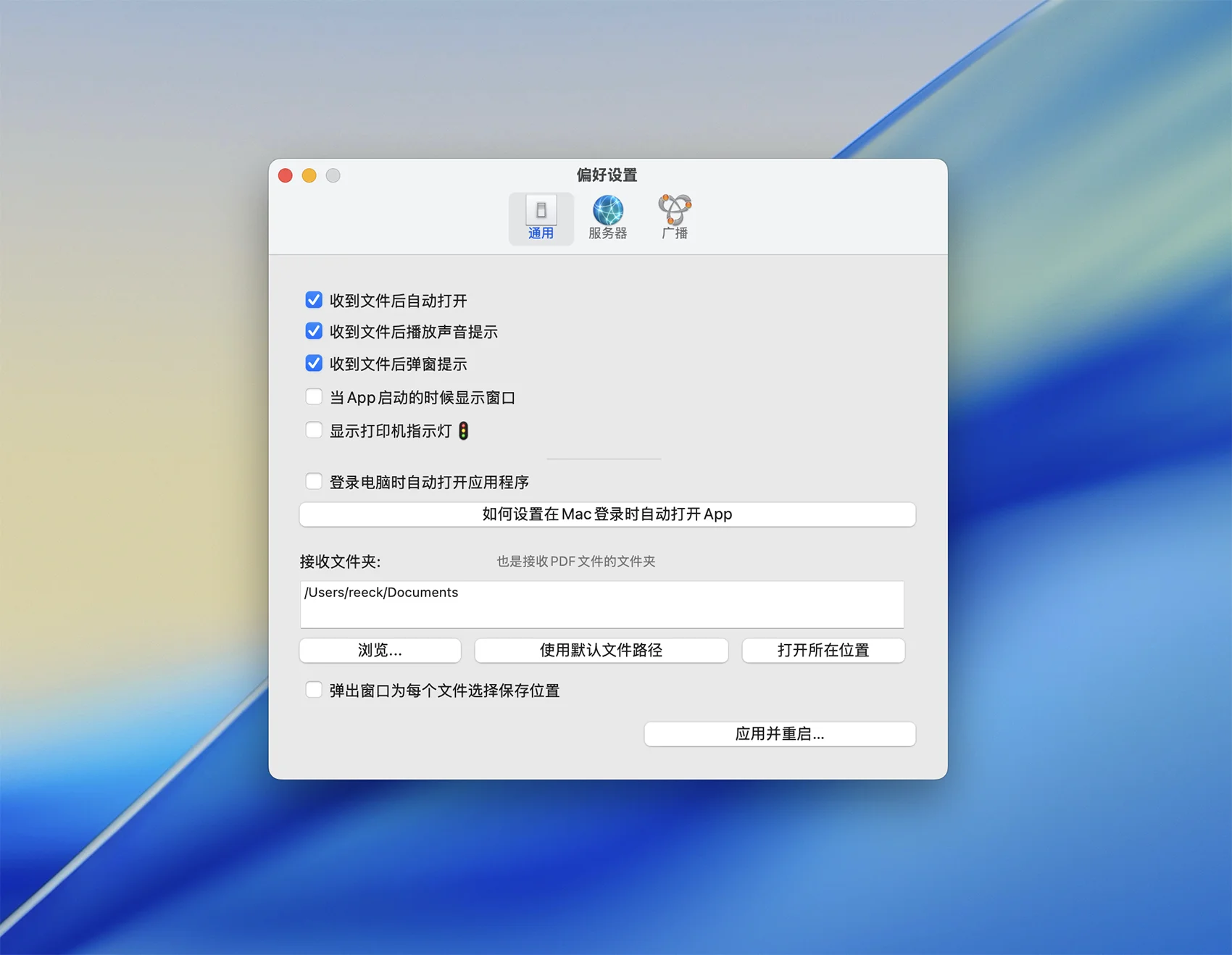Screen dimensions: 1232x955
Task: Enable 当App启动的时候显示窗口 checkbox
Action: [x=314, y=397]
